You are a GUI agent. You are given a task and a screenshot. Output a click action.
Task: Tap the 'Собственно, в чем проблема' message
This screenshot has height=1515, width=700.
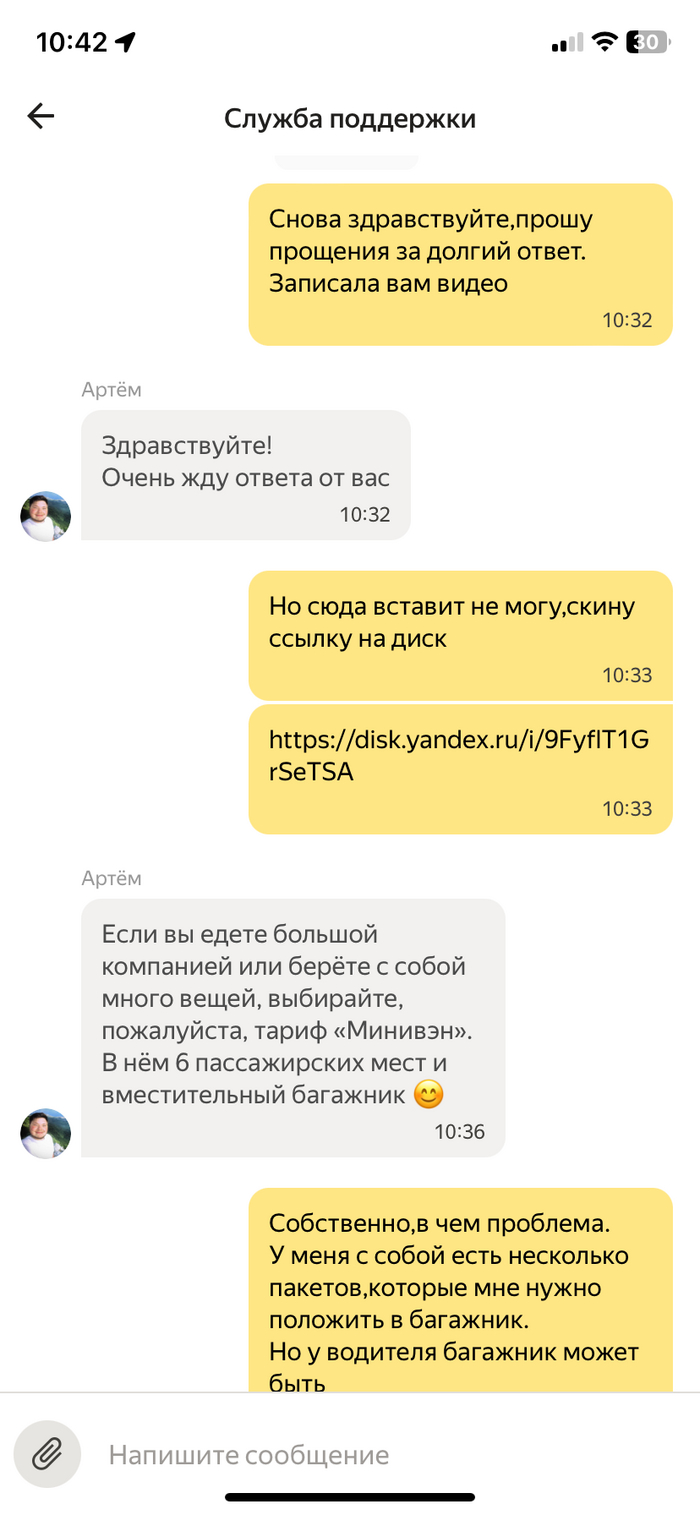tap(460, 1290)
